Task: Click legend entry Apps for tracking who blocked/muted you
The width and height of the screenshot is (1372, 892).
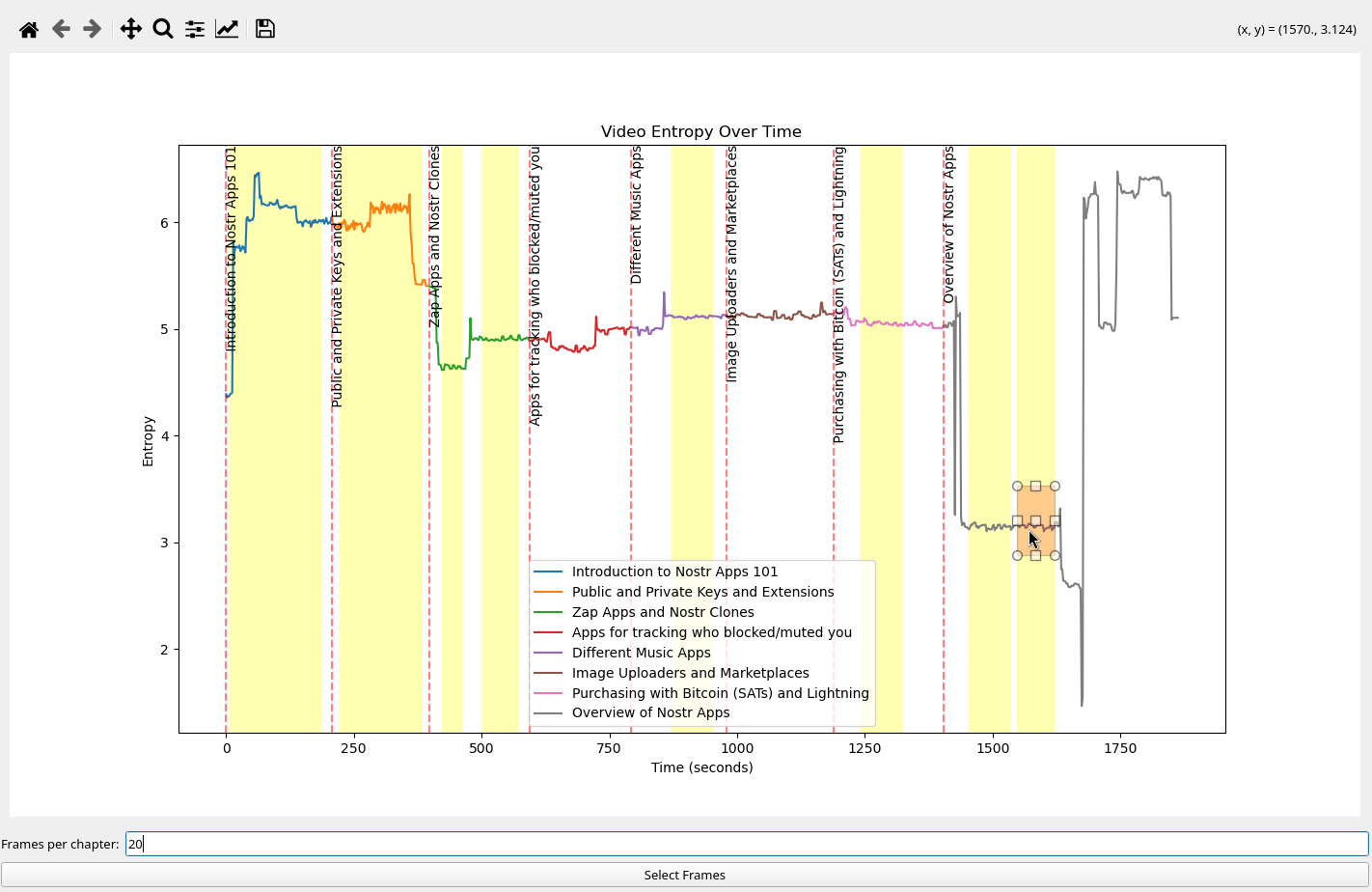Action: coord(712,632)
